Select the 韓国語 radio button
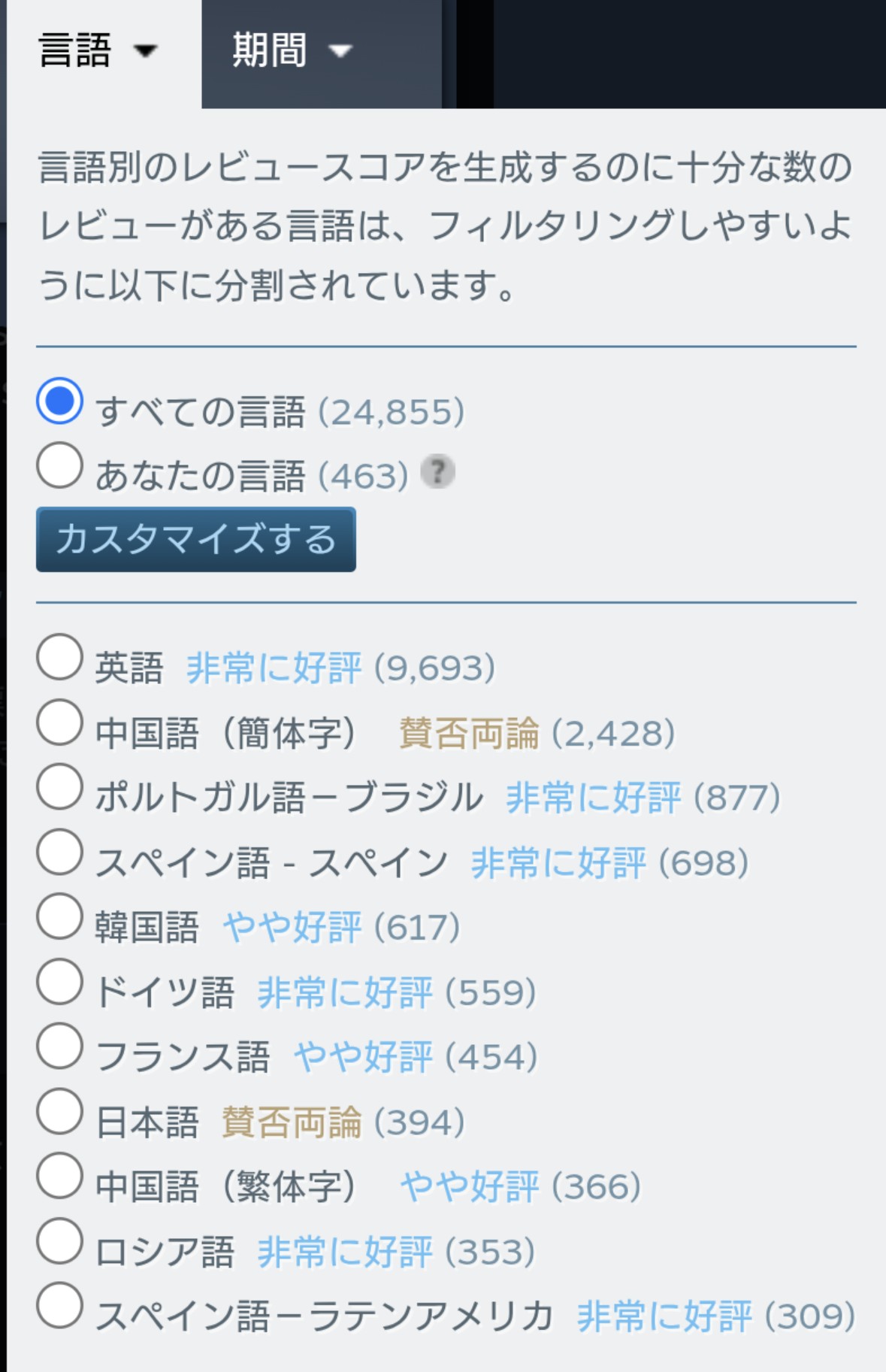 tap(59, 916)
